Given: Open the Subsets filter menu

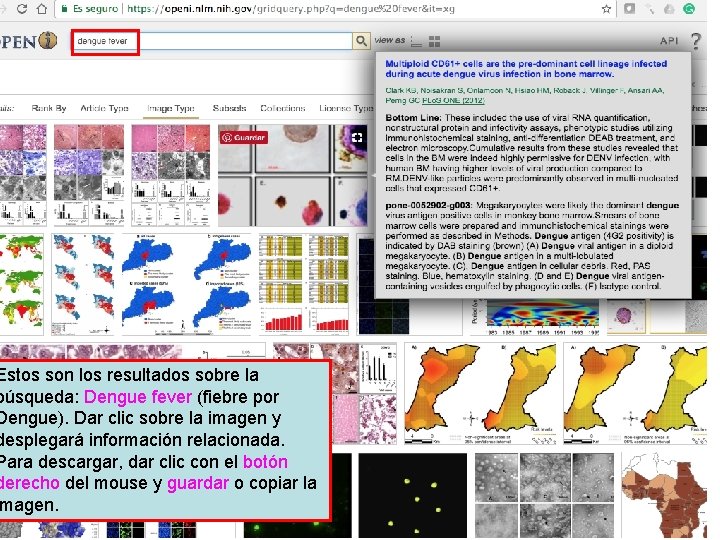Looking at the screenshot, I should tap(229, 108).
